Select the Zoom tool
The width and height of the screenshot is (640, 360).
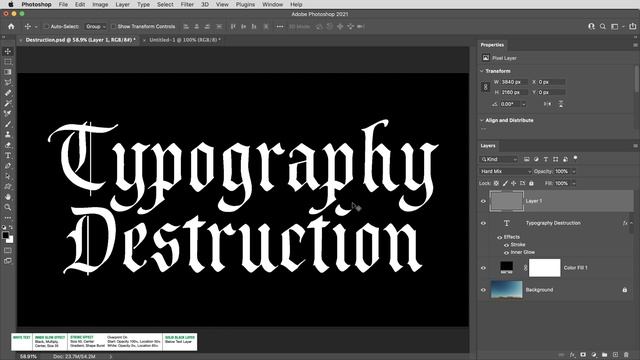pyautogui.click(x=8, y=207)
